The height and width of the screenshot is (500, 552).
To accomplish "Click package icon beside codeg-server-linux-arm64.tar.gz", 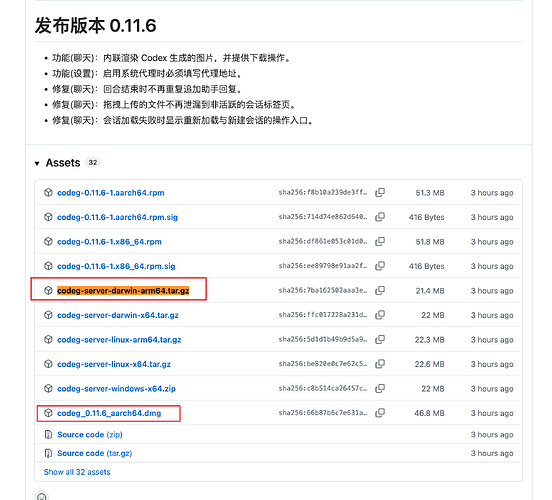I will [48, 339].
